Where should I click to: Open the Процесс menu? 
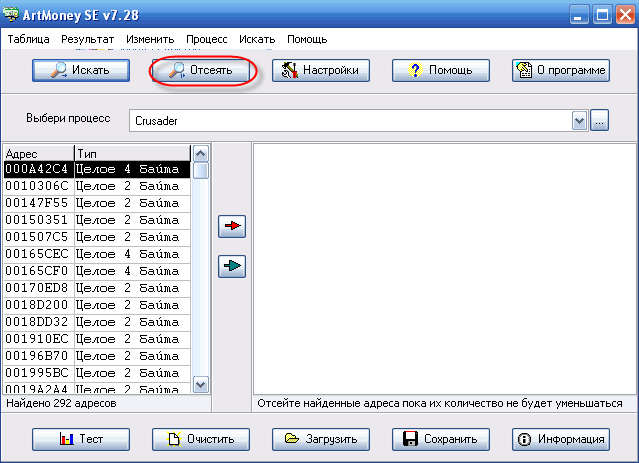pyautogui.click(x=207, y=39)
